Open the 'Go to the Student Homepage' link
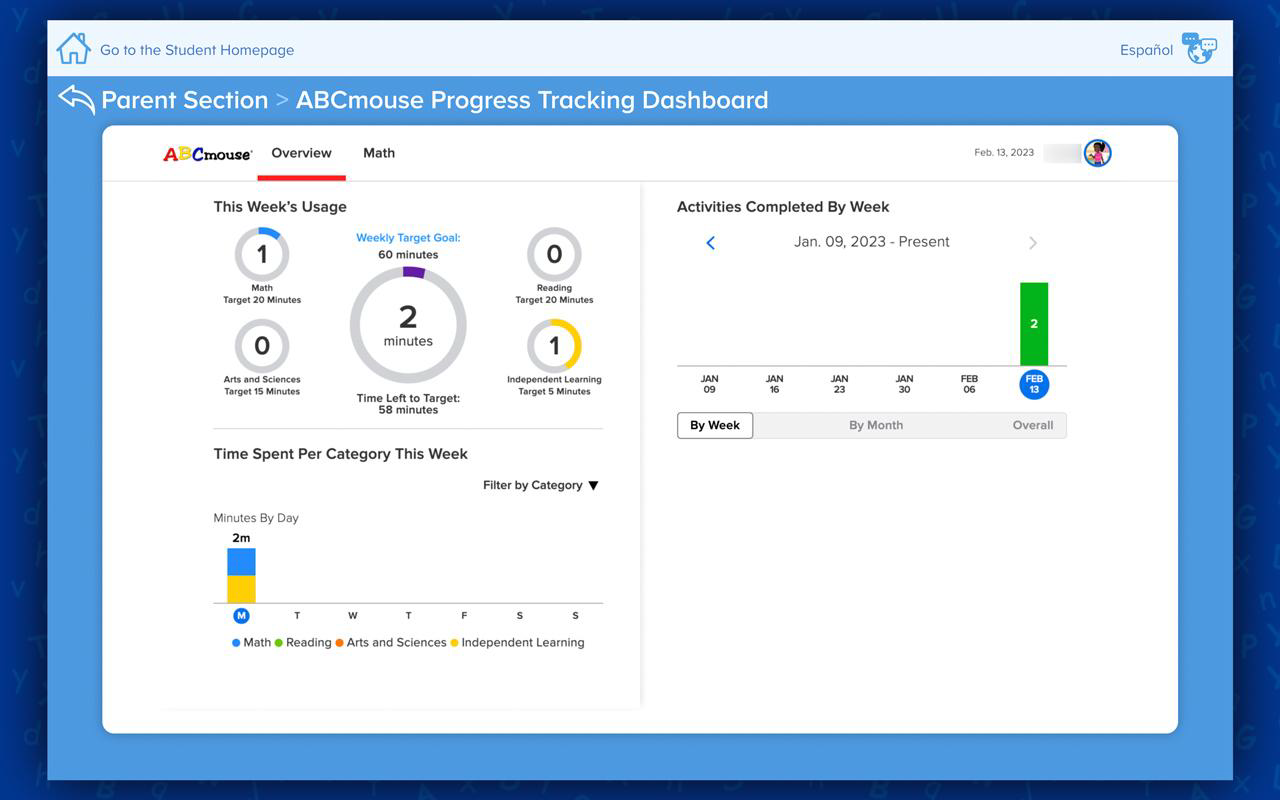The height and width of the screenshot is (800, 1280). 197,50
